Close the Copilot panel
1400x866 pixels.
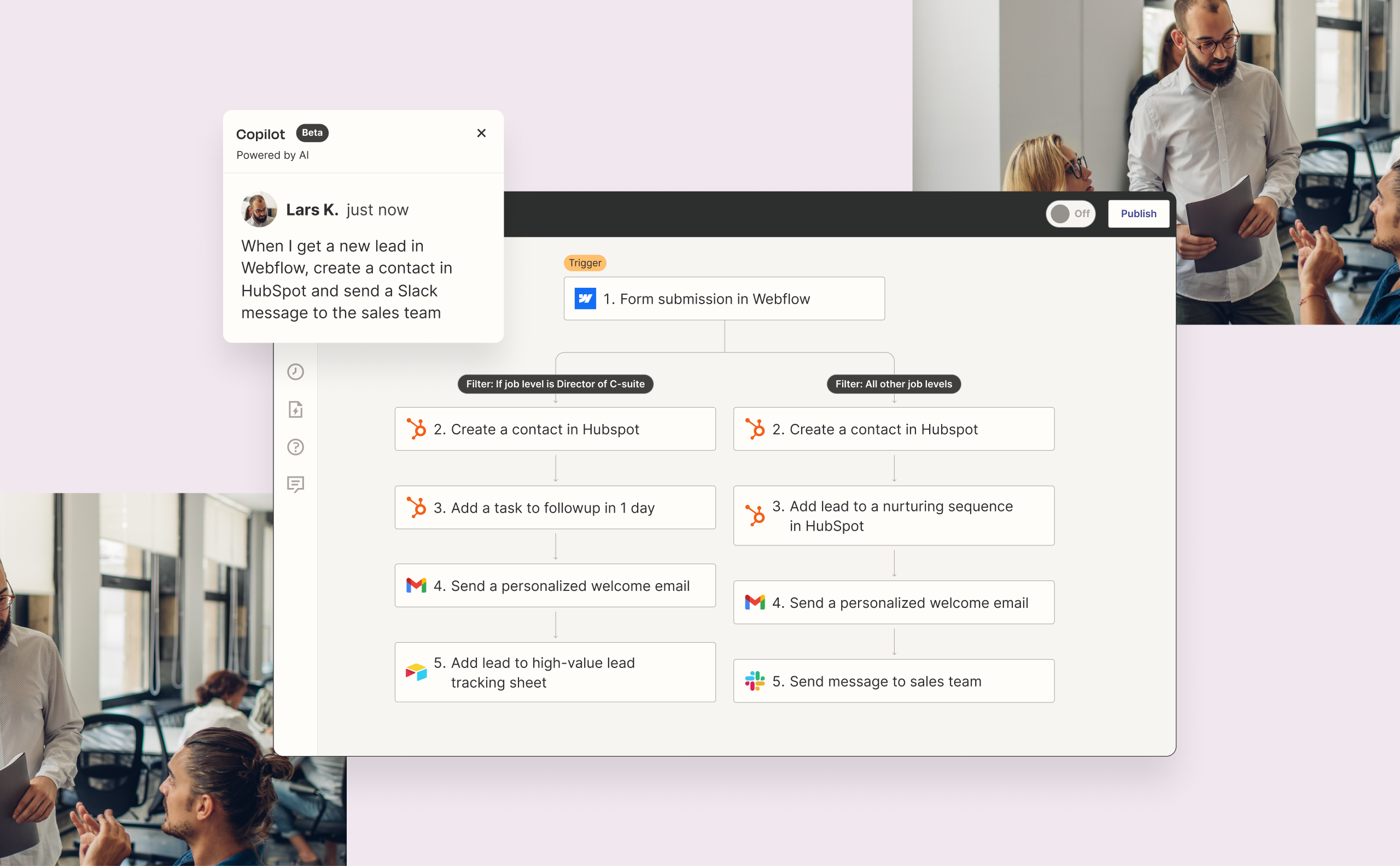point(482,133)
